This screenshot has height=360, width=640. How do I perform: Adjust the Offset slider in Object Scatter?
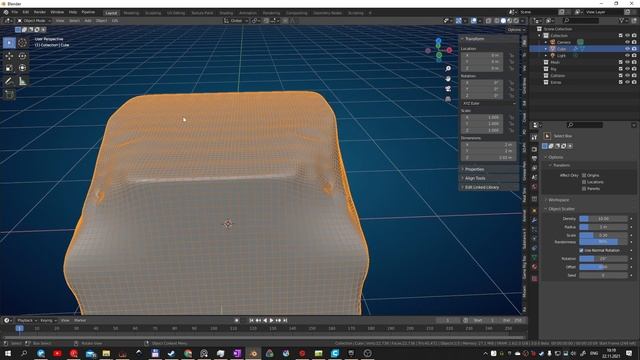[x=603, y=267]
